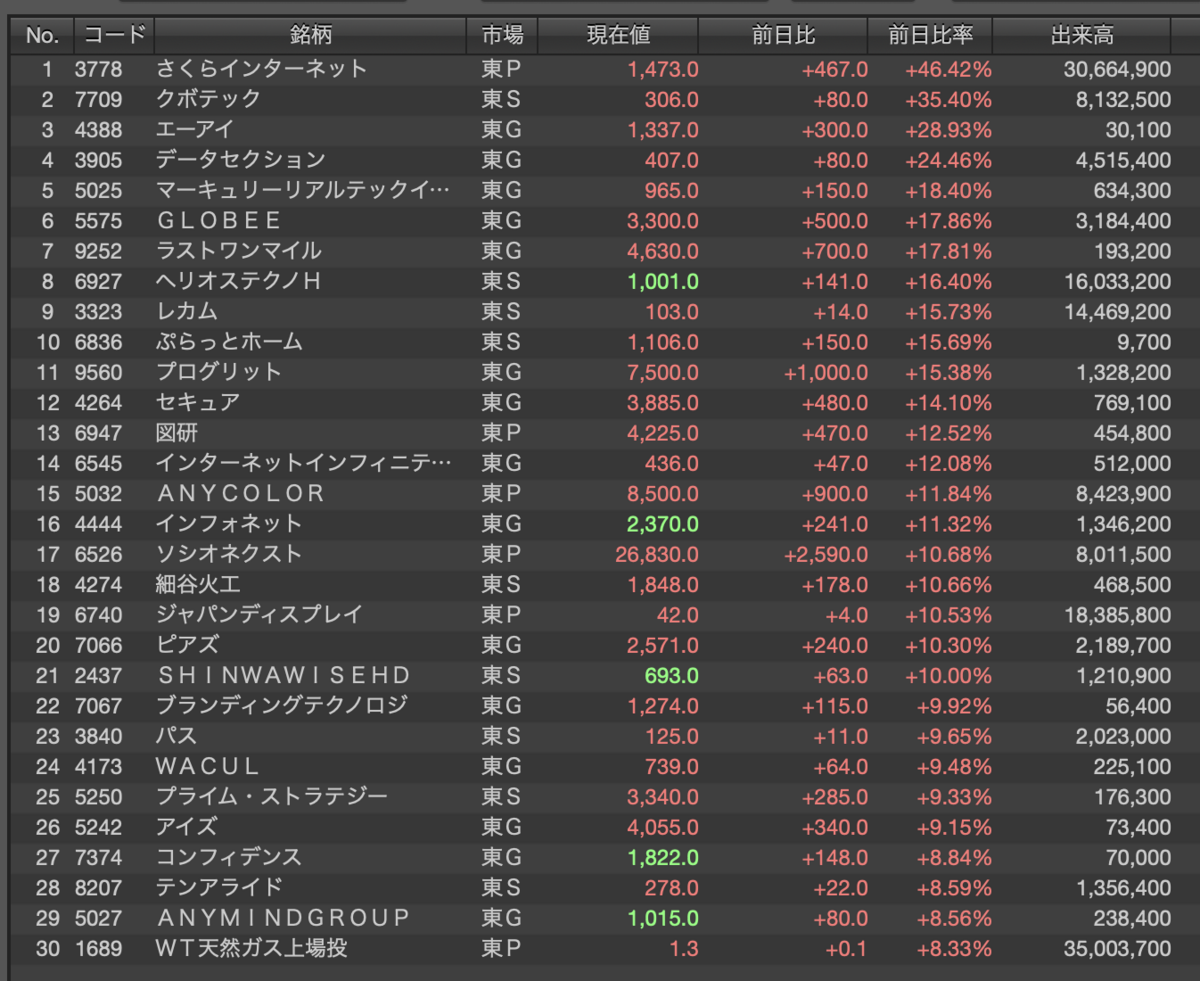
Task: Select the WACUL stock name
Action: (x=208, y=766)
